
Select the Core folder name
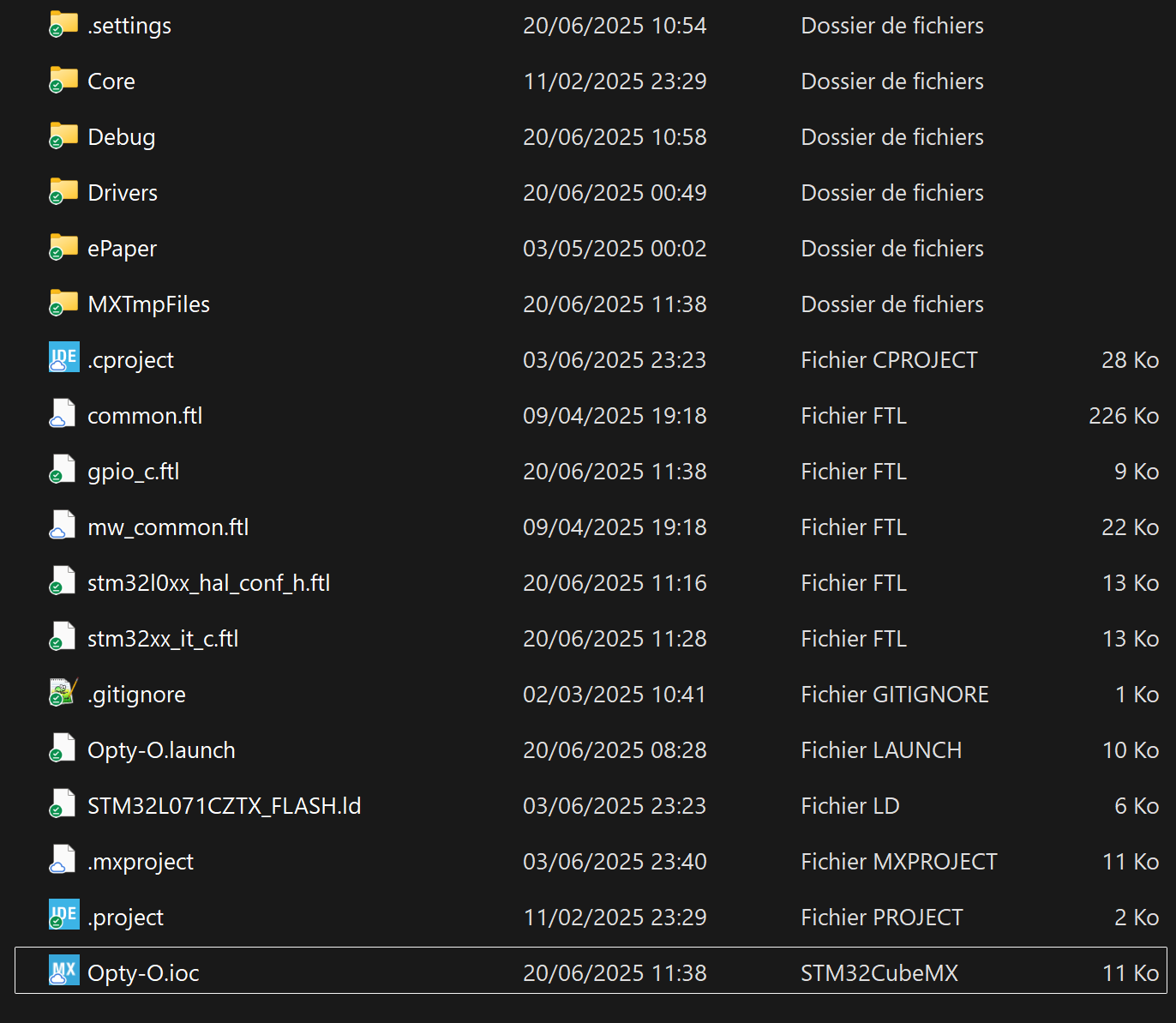tap(111, 81)
